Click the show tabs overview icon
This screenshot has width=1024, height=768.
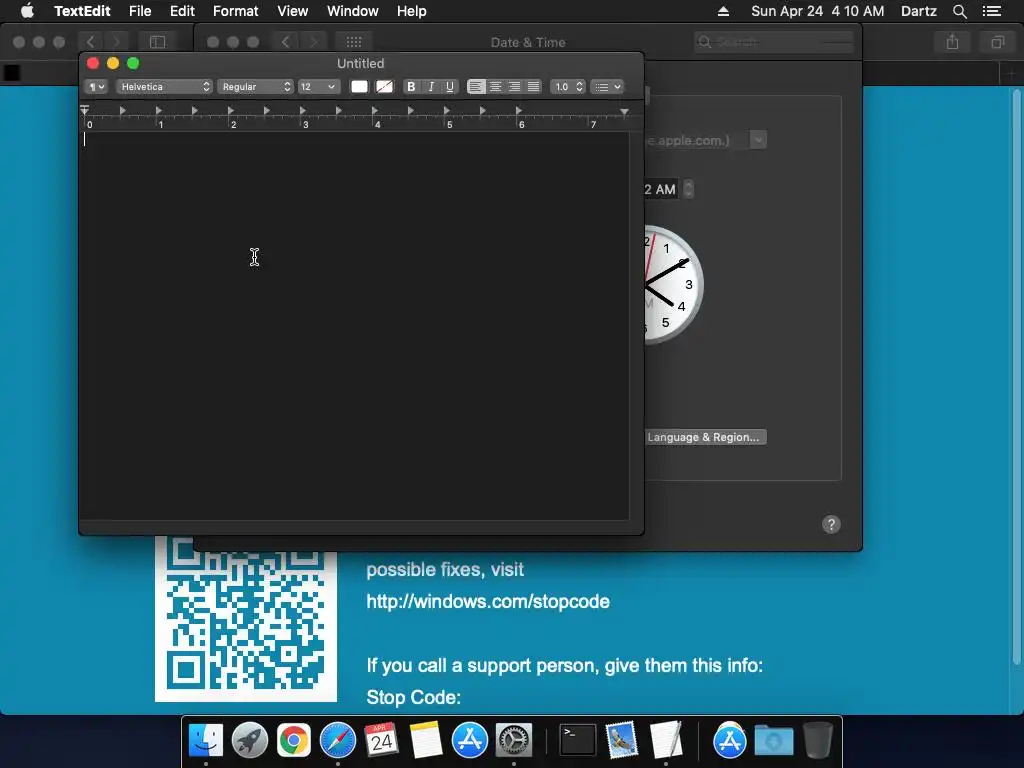click(997, 42)
